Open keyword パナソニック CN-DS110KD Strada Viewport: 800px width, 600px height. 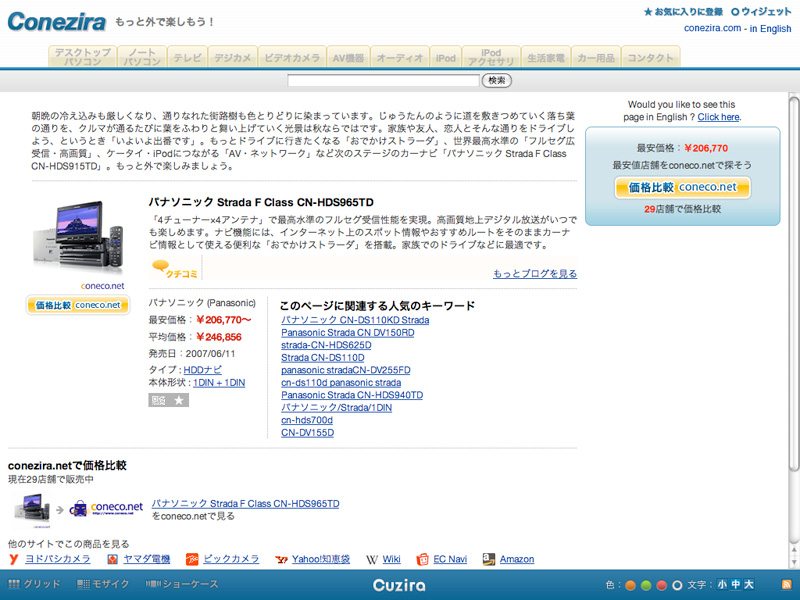click(355, 320)
